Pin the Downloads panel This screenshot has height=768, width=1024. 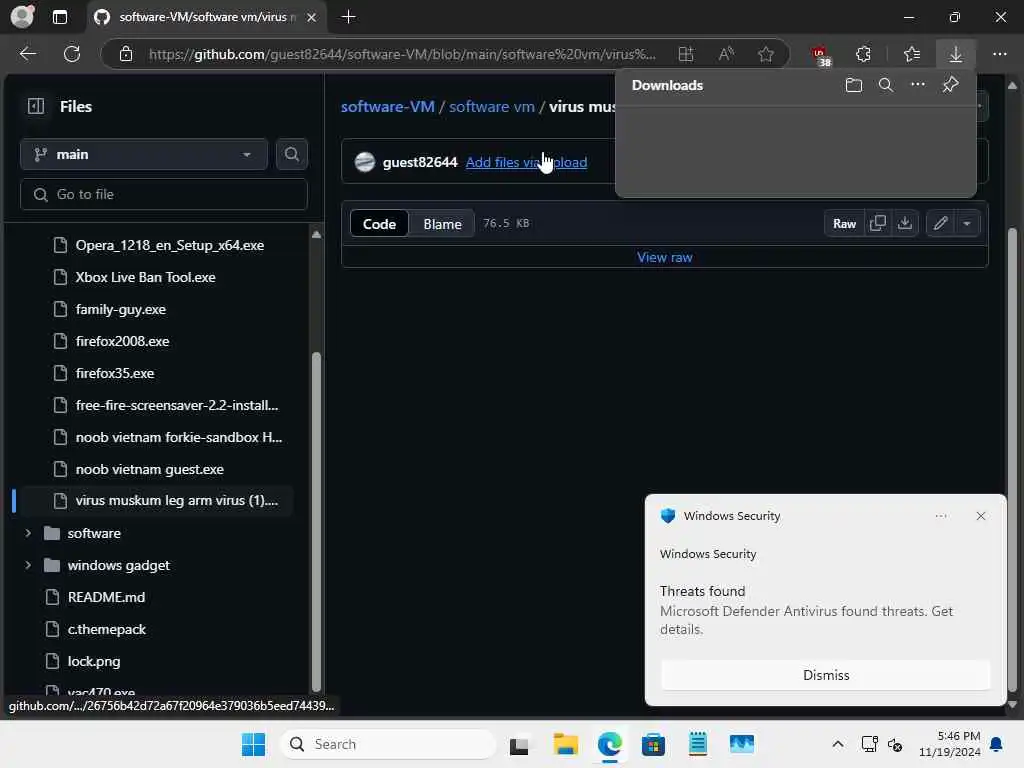pyautogui.click(x=950, y=85)
